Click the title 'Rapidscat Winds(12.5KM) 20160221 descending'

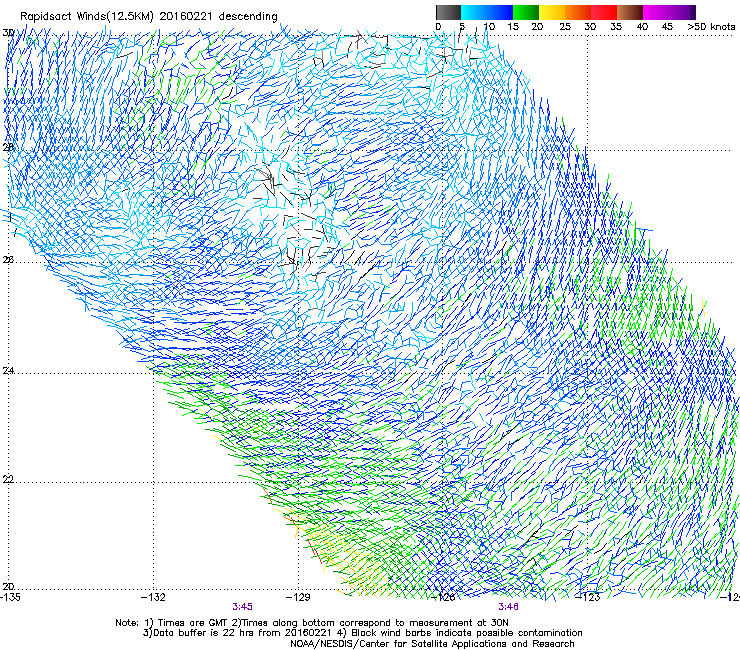[149, 17]
